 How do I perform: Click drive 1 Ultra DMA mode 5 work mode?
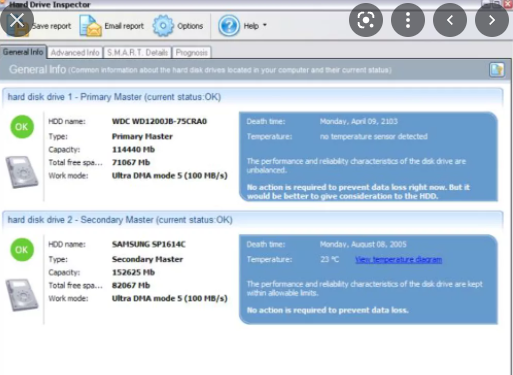click(x=170, y=176)
